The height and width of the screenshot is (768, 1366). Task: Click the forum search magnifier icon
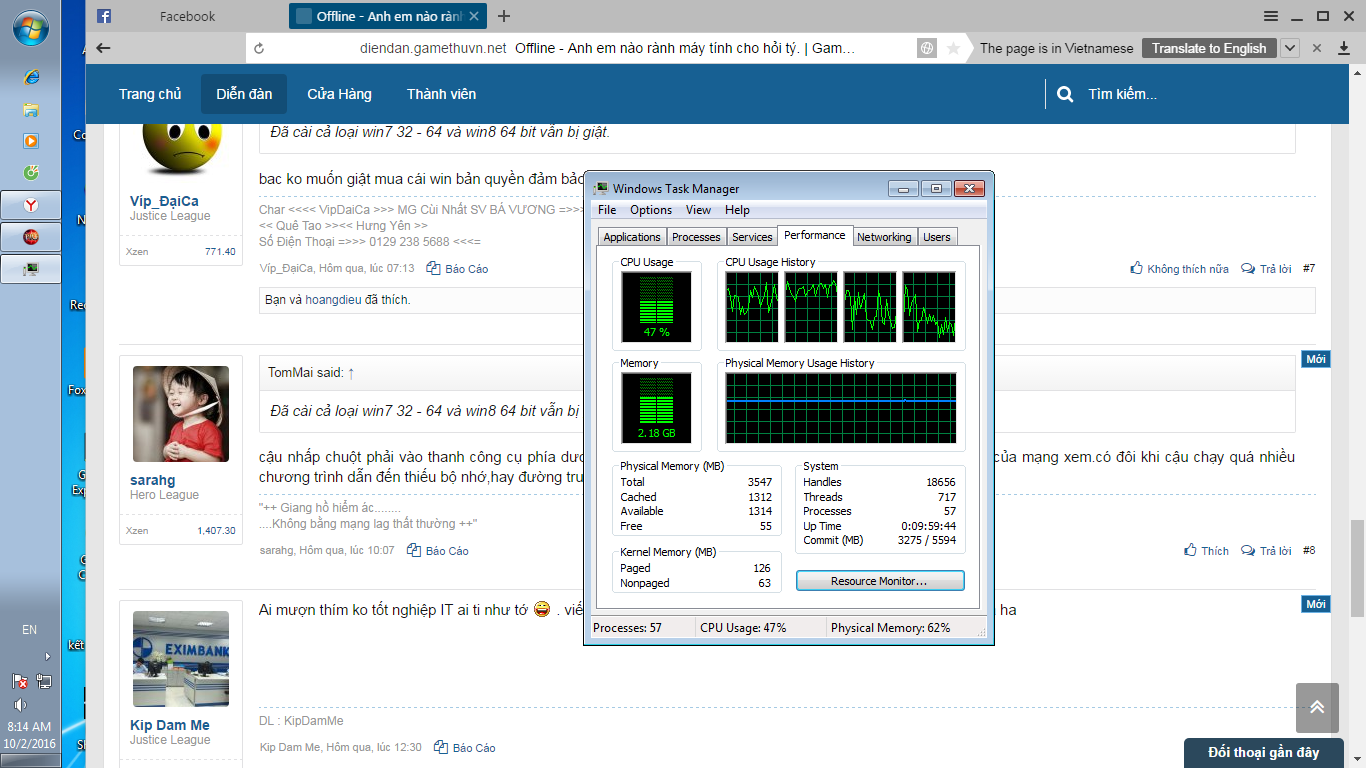pyautogui.click(x=1066, y=94)
